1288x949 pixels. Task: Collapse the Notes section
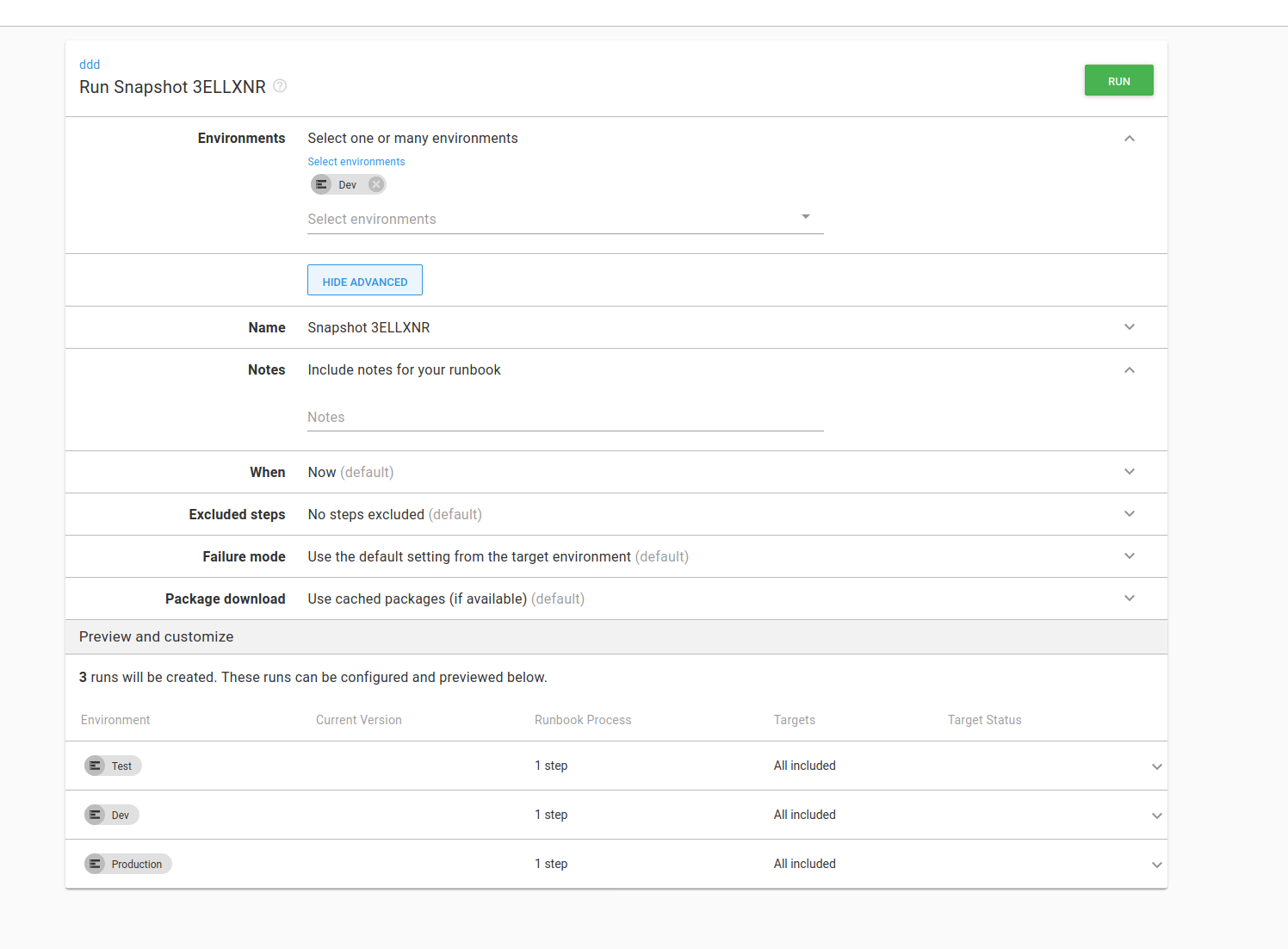click(1129, 369)
